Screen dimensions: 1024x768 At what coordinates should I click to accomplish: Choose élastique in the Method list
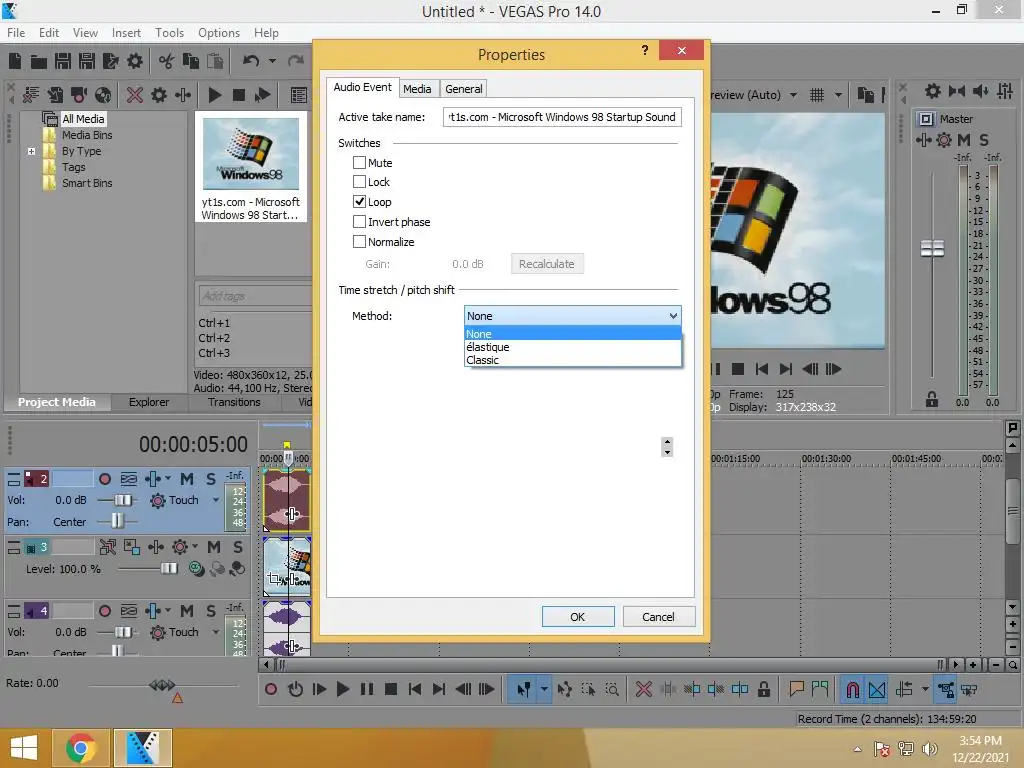[x=573, y=347]
